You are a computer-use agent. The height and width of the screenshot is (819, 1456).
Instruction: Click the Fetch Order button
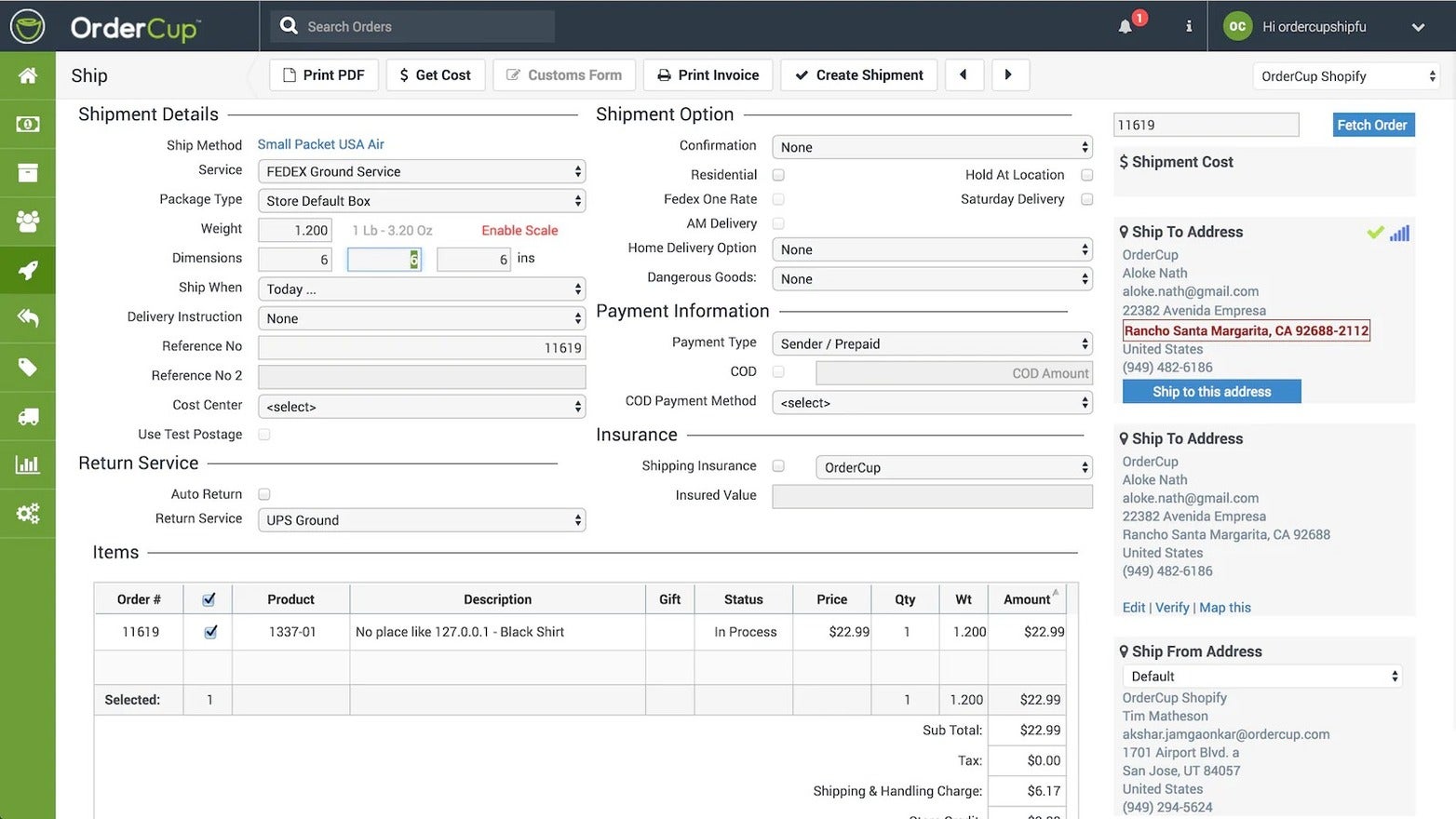click(x=1372, y=125)
